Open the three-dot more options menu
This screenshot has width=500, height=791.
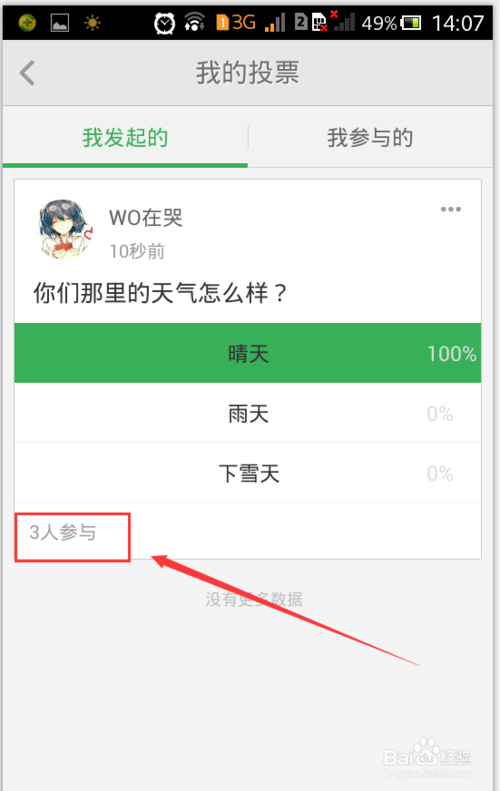(x=451, y=209)
